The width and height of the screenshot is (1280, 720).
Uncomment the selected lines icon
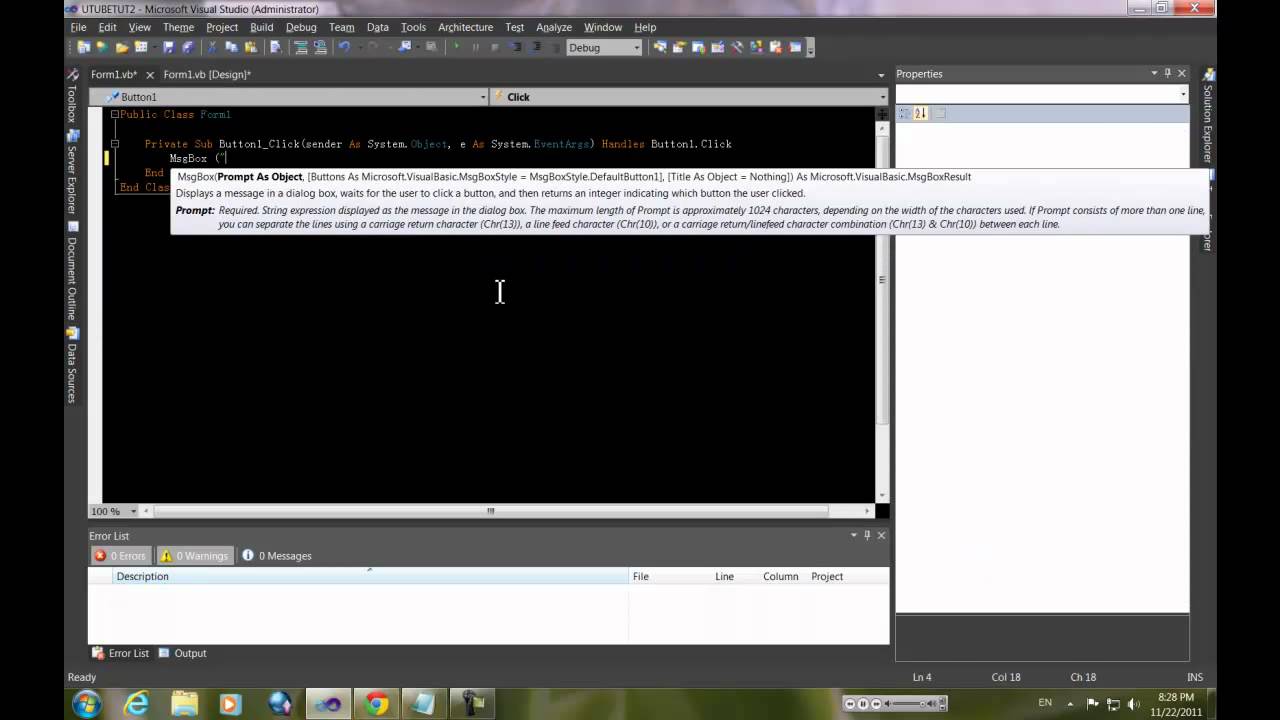tap(321, 47)
